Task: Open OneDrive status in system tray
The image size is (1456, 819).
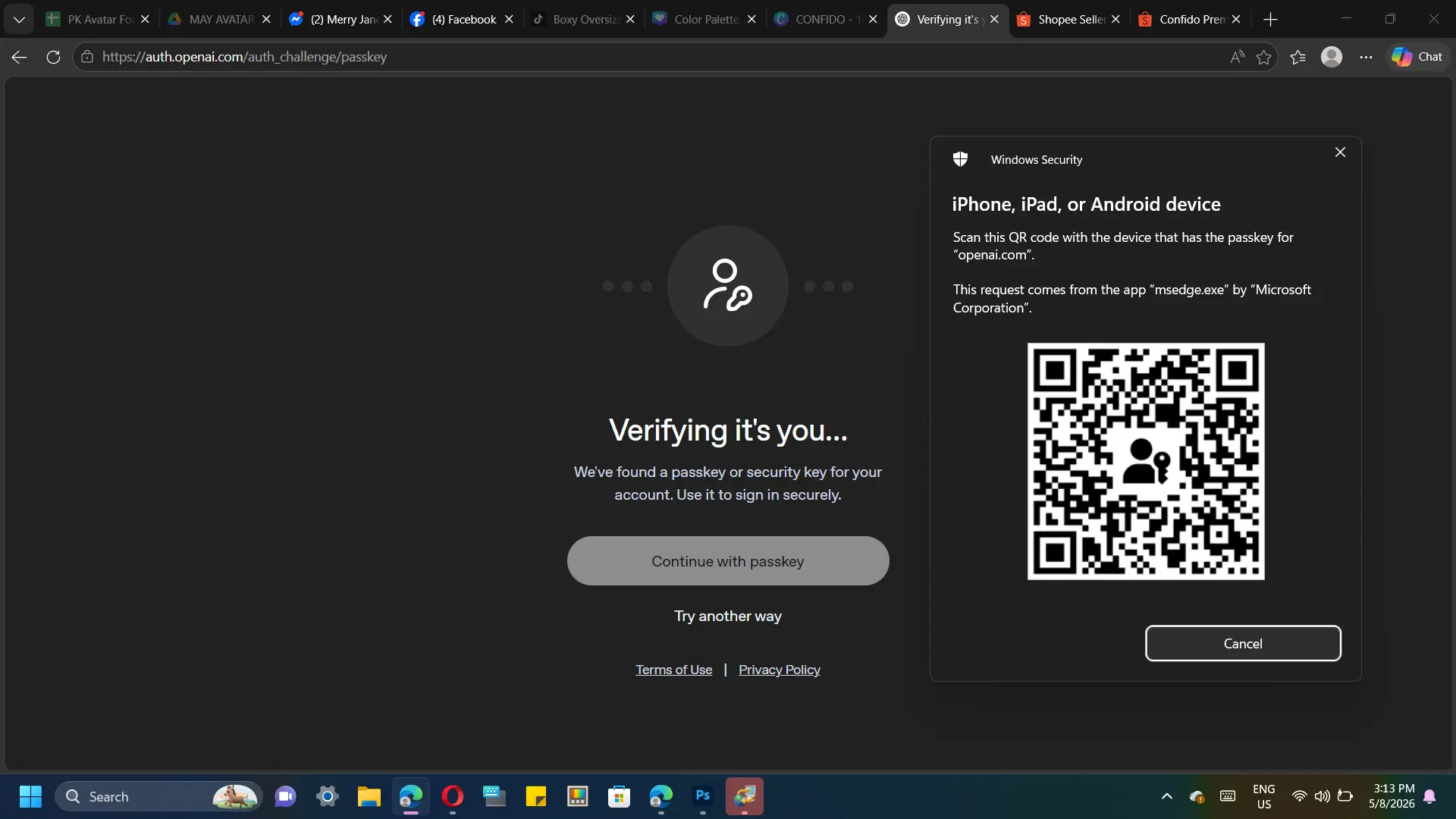Action: point(1197,796)
